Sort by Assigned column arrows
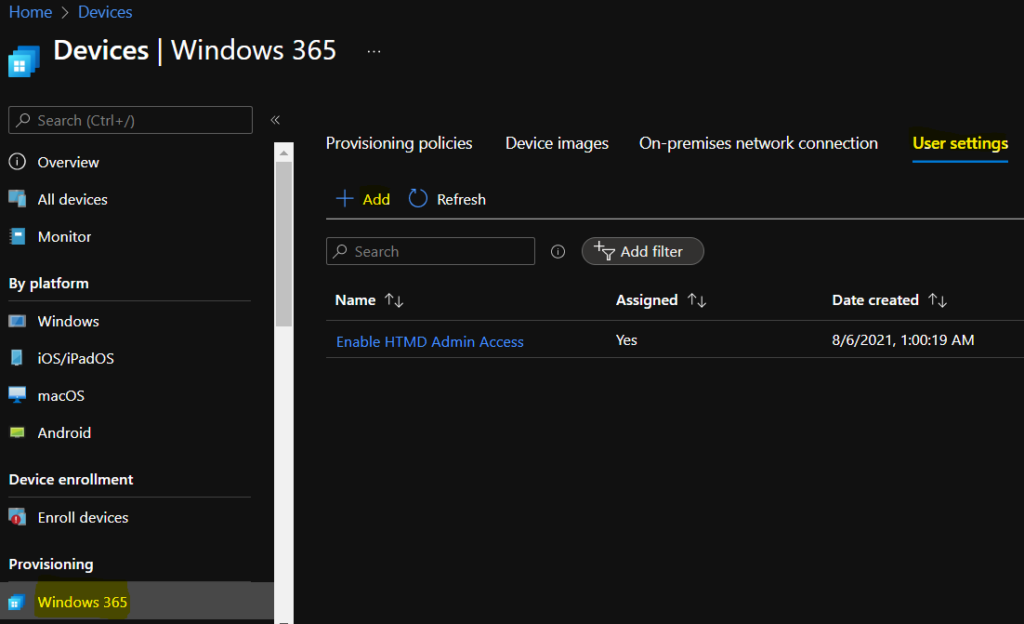 697,300
